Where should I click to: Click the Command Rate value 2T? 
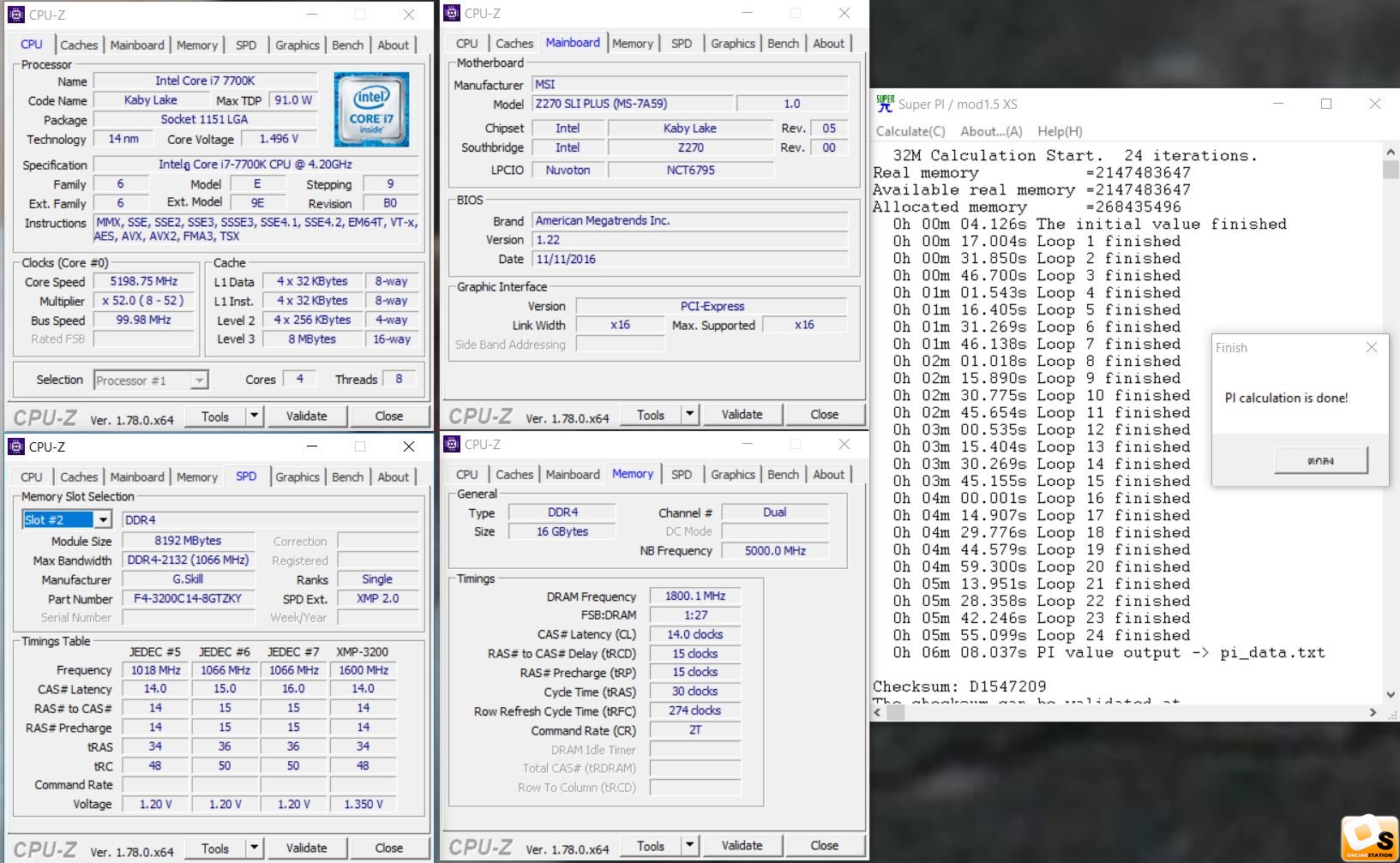click(x=695, y=730)
